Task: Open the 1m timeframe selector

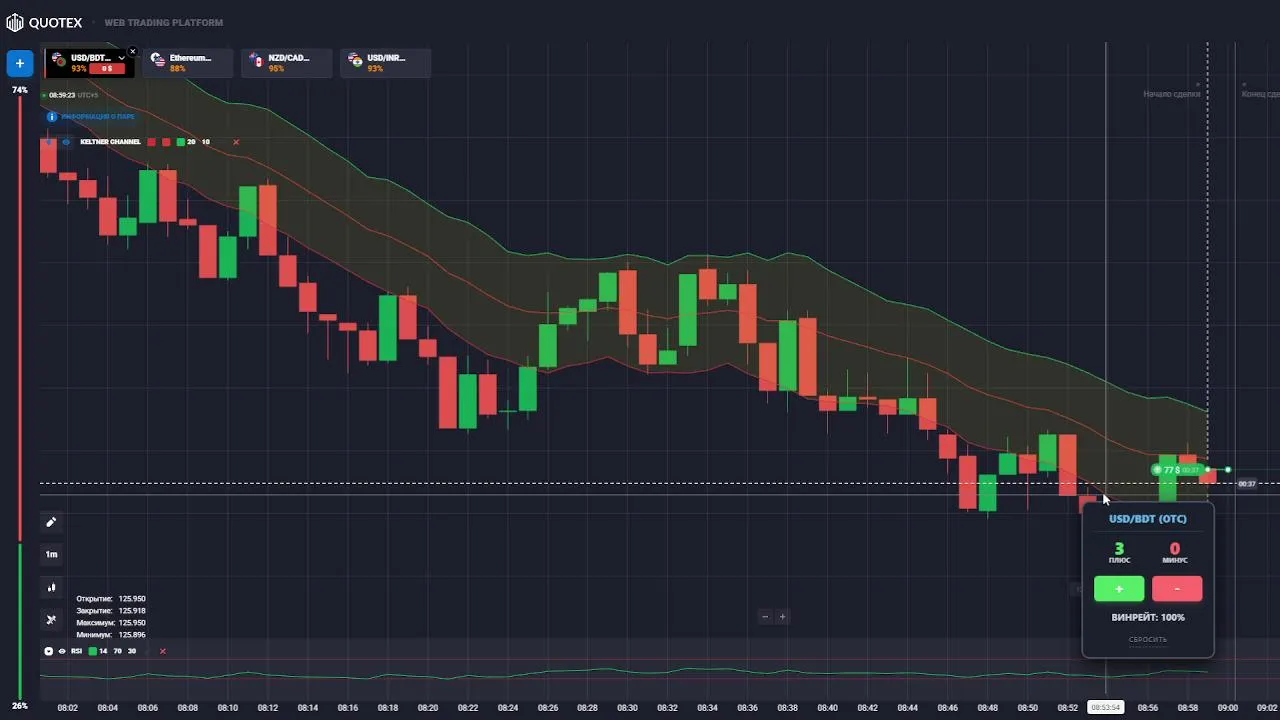Action: point(51,554)
